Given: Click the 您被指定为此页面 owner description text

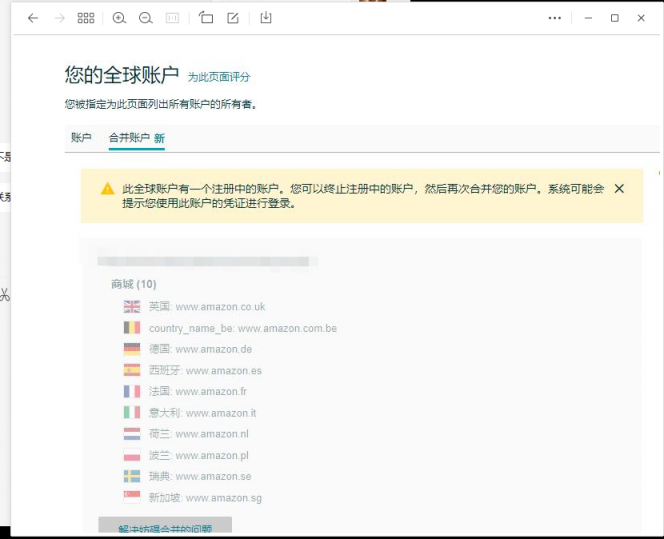Looking at the screenshot, I should pyautogui.click(x=160, y=104).
